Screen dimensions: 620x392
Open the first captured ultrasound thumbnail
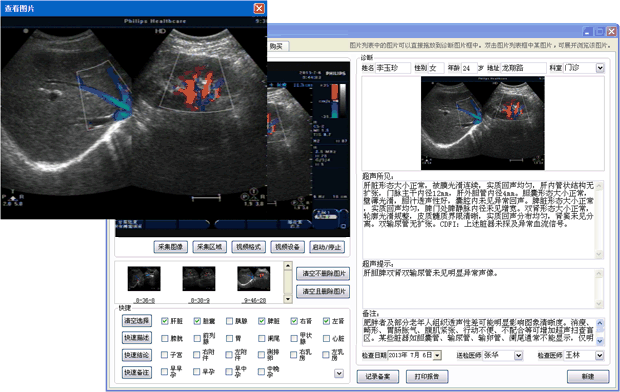(144, 278)
